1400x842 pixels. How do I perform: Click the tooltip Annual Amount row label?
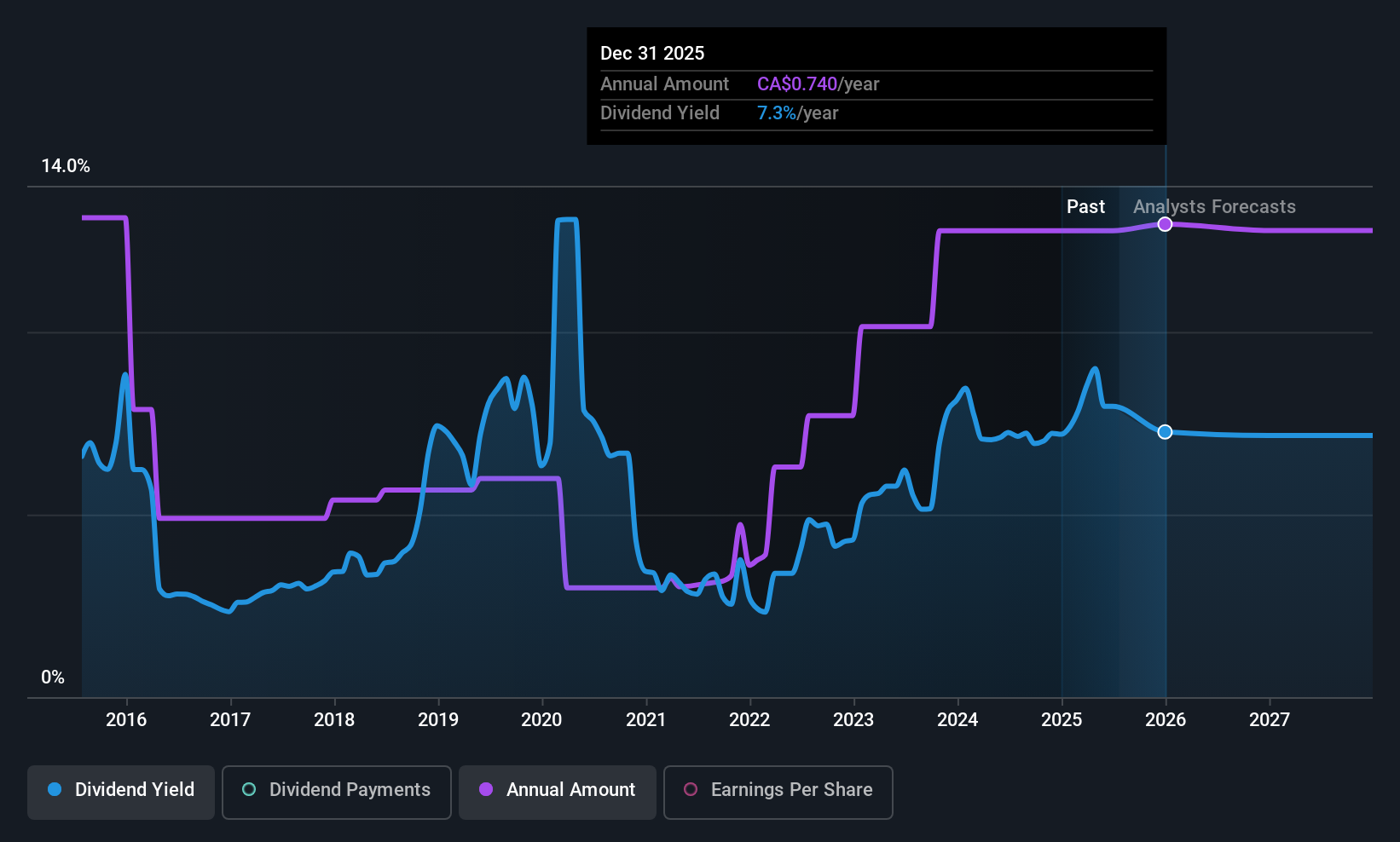[x=664, y=84]
